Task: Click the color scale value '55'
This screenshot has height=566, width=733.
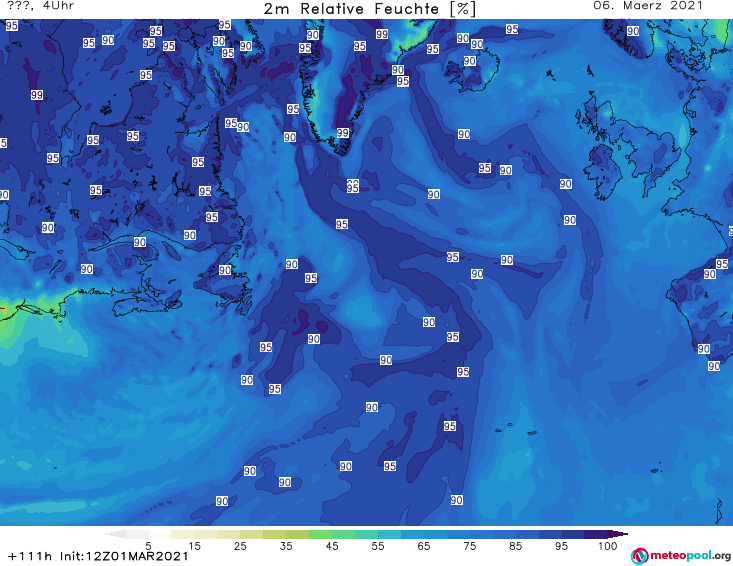Action: click(378, 546)
